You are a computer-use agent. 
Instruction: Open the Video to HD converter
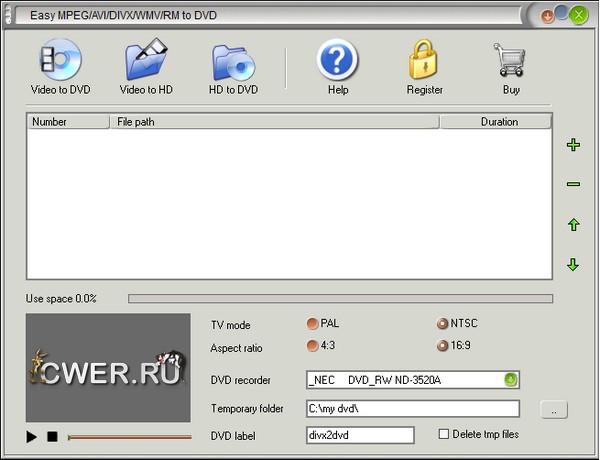pyautogui.click(x=147, y=63)
